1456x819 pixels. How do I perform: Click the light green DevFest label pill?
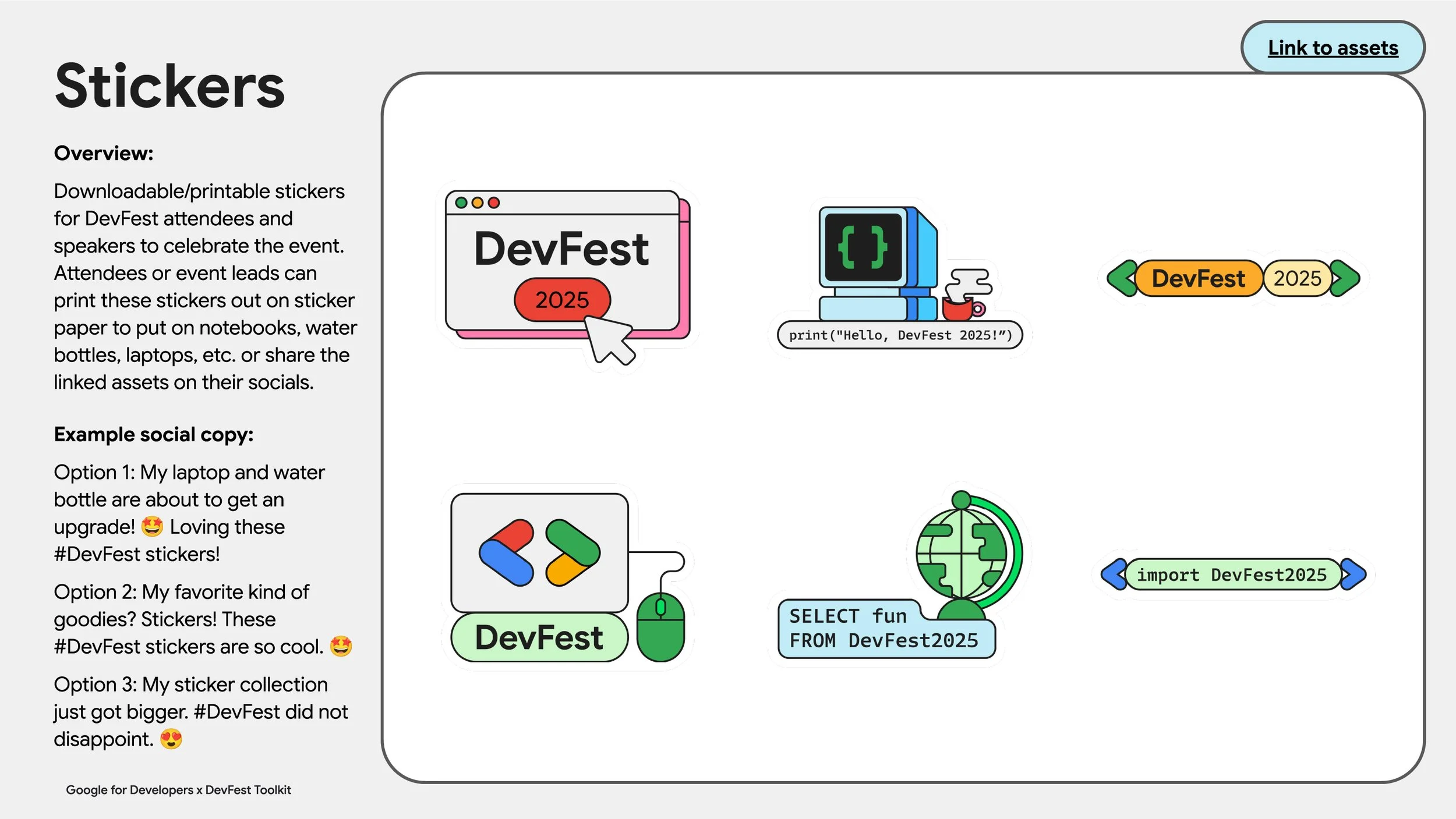[539, 637]
